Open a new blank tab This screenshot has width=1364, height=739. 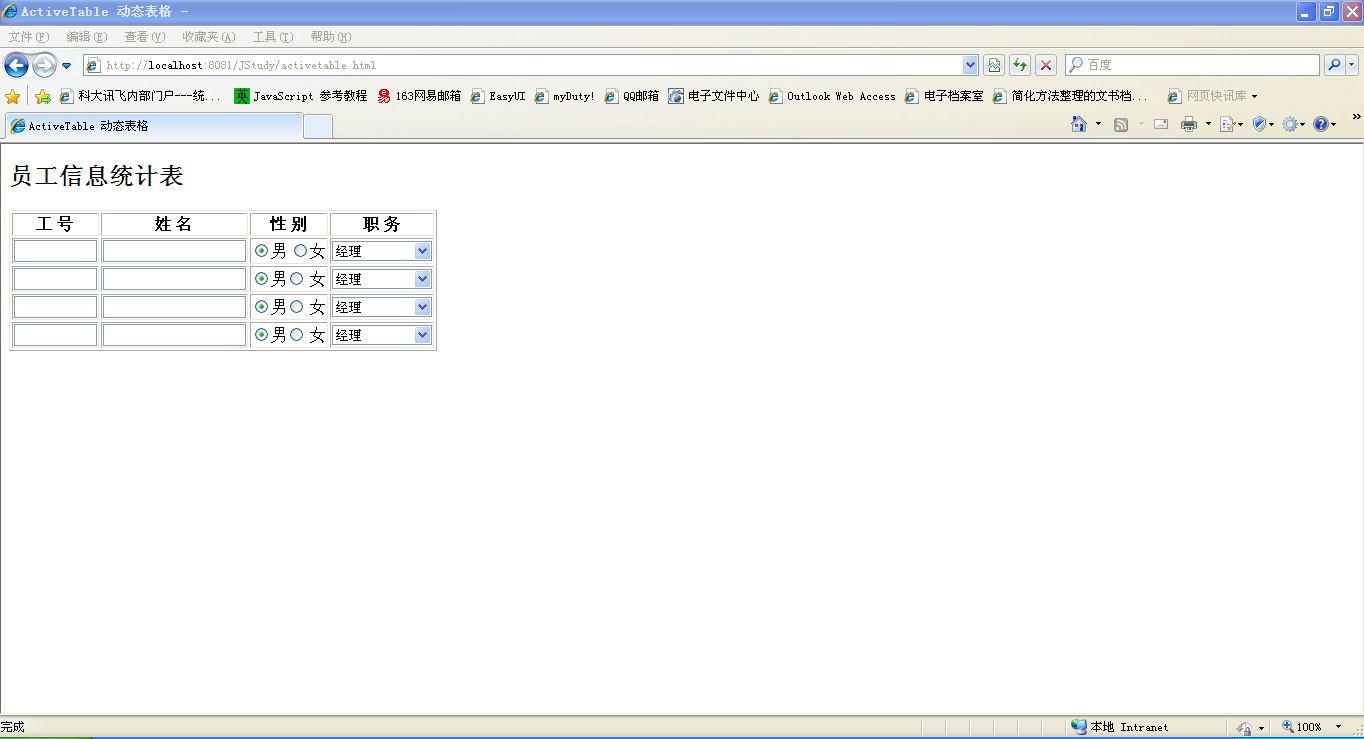click(x=318, y=127)
